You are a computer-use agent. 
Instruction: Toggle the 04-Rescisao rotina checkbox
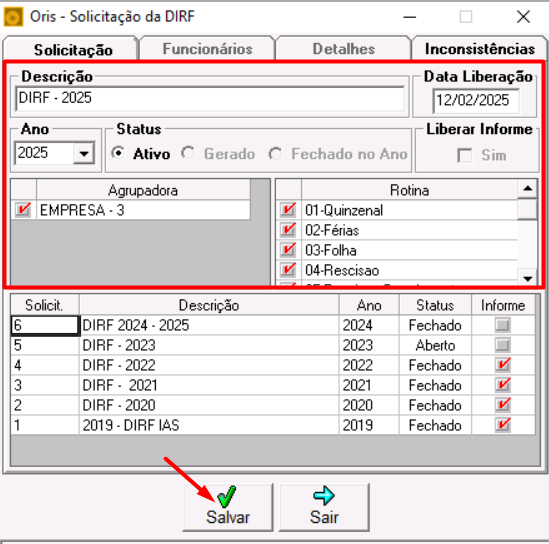[x=288, y=270]
